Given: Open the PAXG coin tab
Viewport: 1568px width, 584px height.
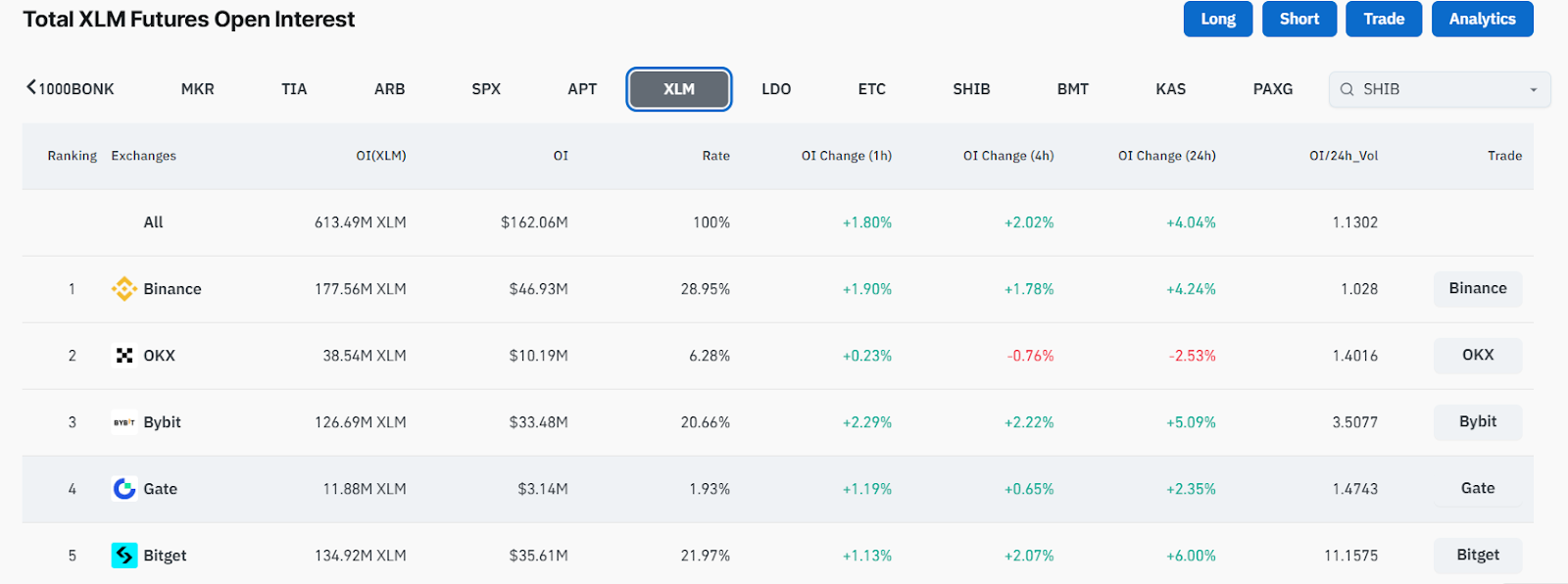Looking at the screenshot, I should pyautogui.click(x=1272, y=89).
